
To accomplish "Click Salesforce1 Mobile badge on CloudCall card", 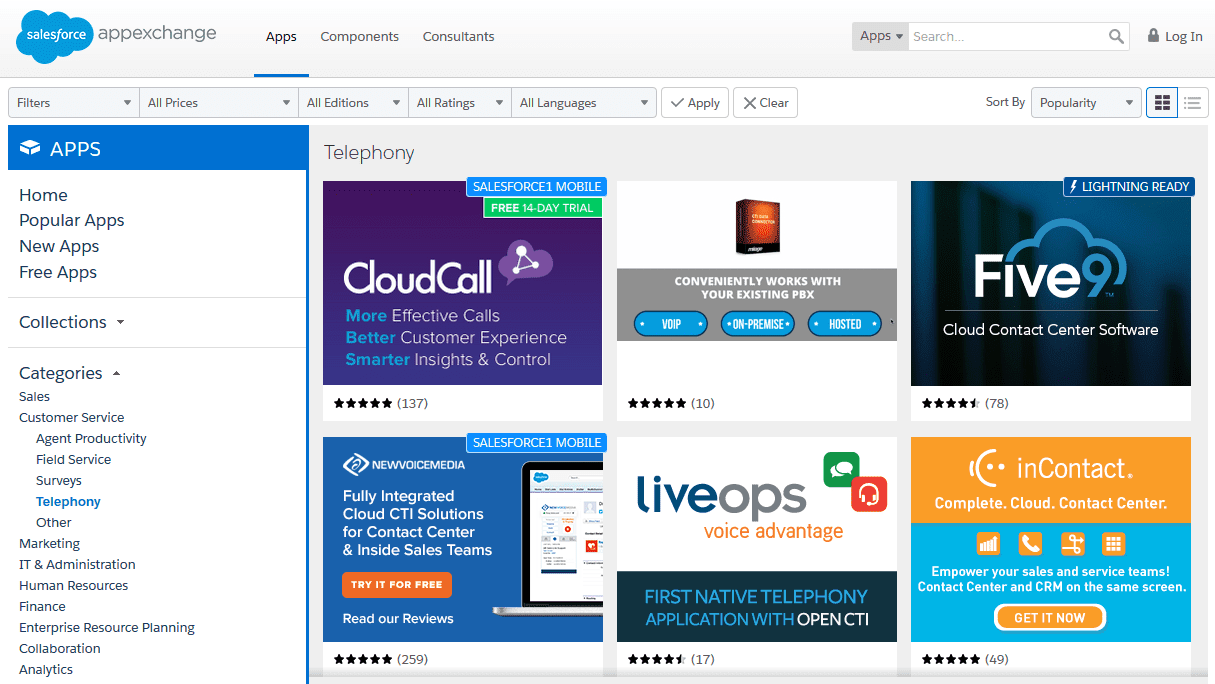I will tap(536, 186).
